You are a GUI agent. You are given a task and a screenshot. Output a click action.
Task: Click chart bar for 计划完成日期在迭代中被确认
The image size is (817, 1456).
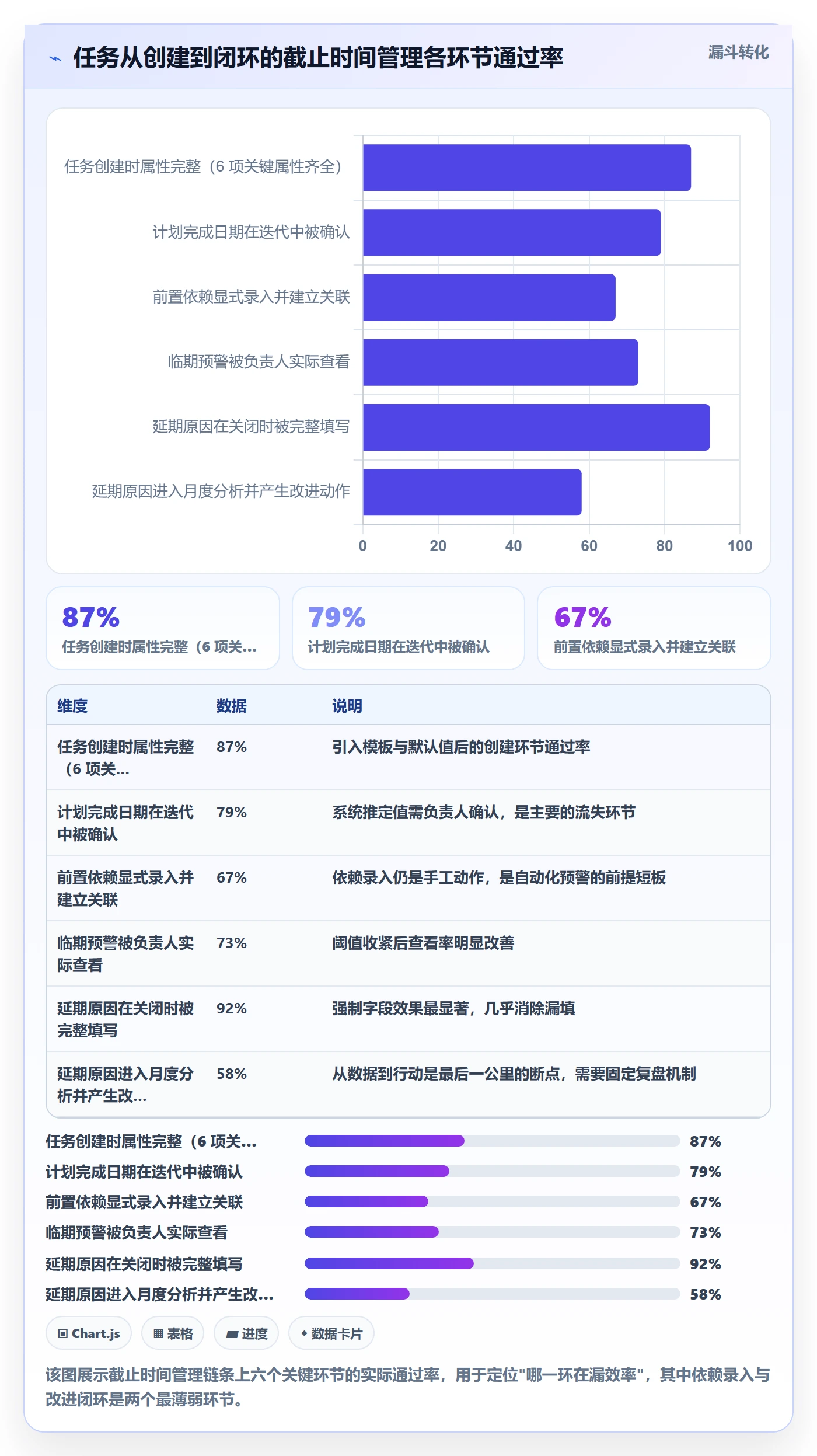(x=512, y=232)
